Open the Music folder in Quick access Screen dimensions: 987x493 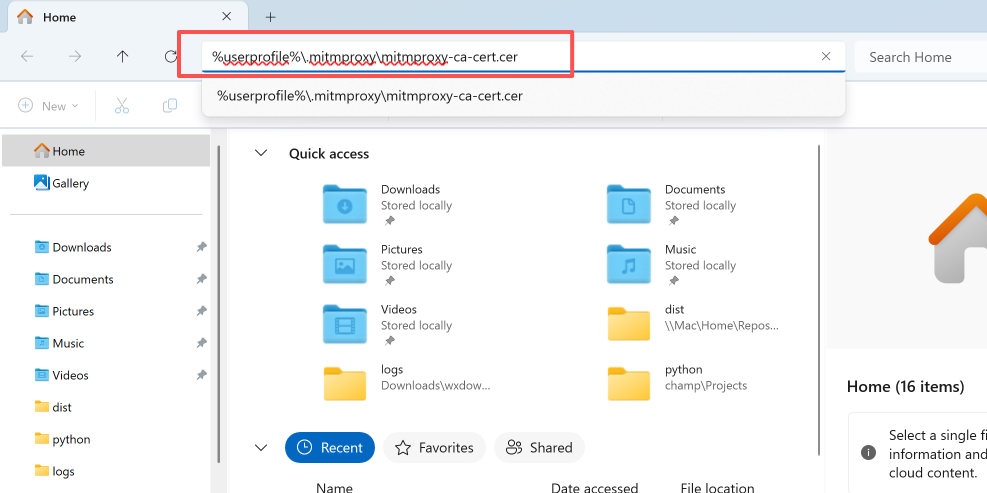tap(629, 264)
